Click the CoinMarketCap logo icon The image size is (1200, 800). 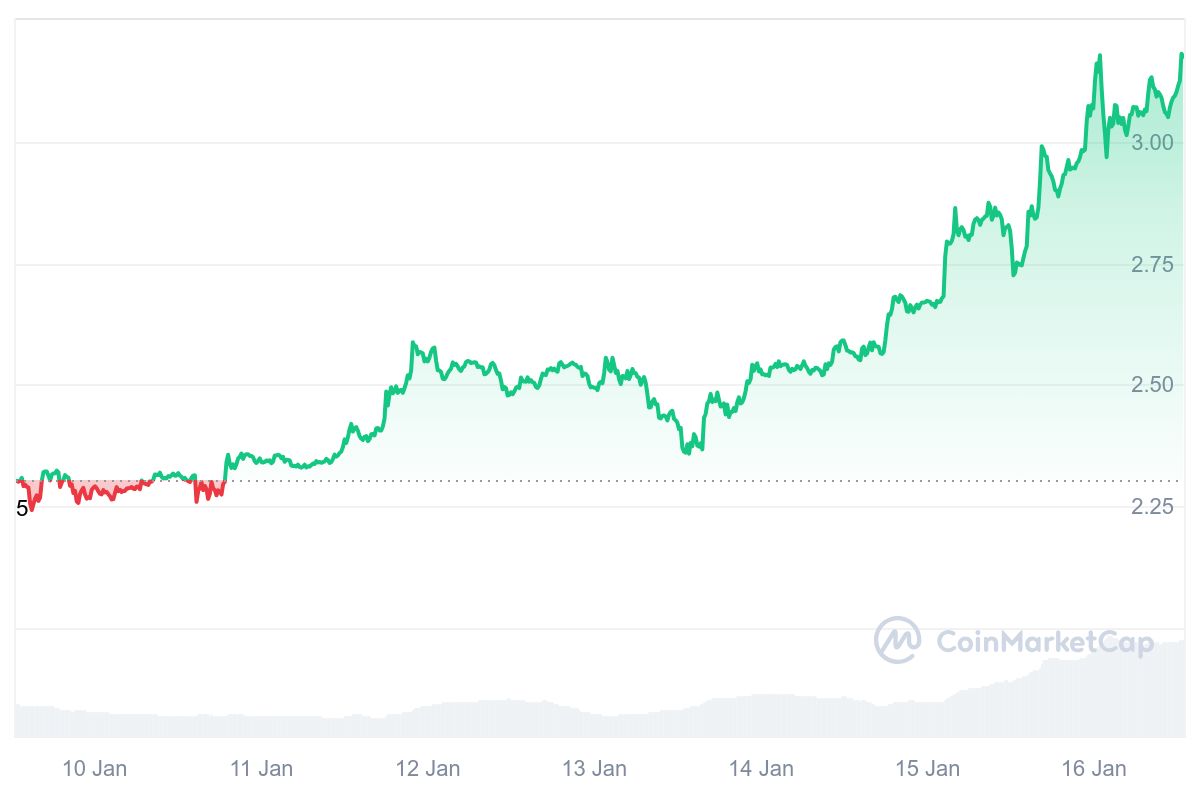click(x=897, y=640)
